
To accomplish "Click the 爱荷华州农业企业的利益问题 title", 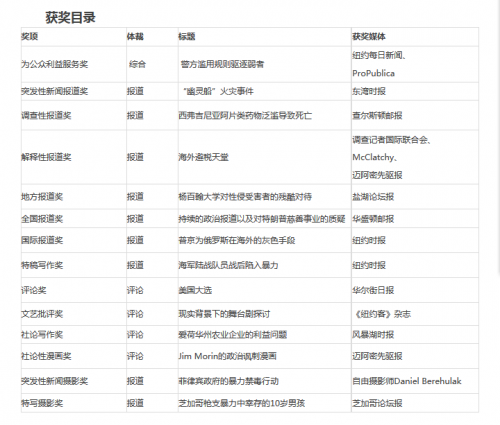I will tap(233, 335).
